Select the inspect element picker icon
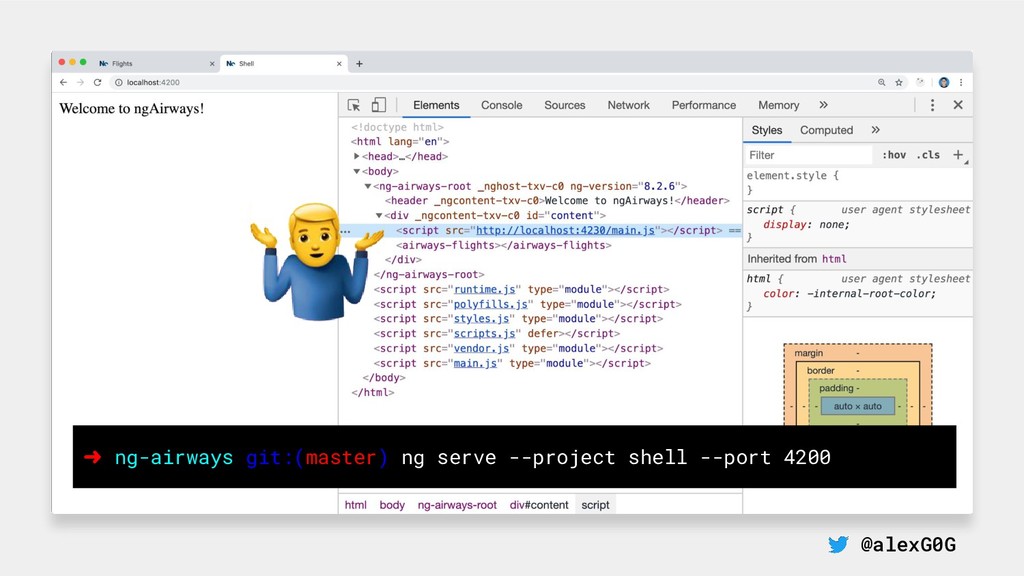This screenshot has width=1024, height=576. point(354,105)
